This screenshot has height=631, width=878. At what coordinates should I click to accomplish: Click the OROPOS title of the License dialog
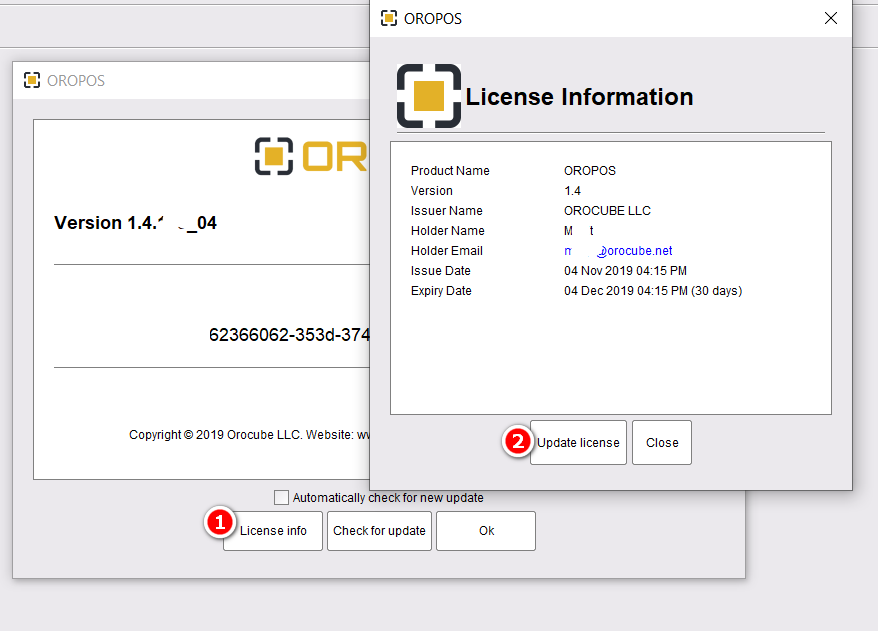click(433, 19)
